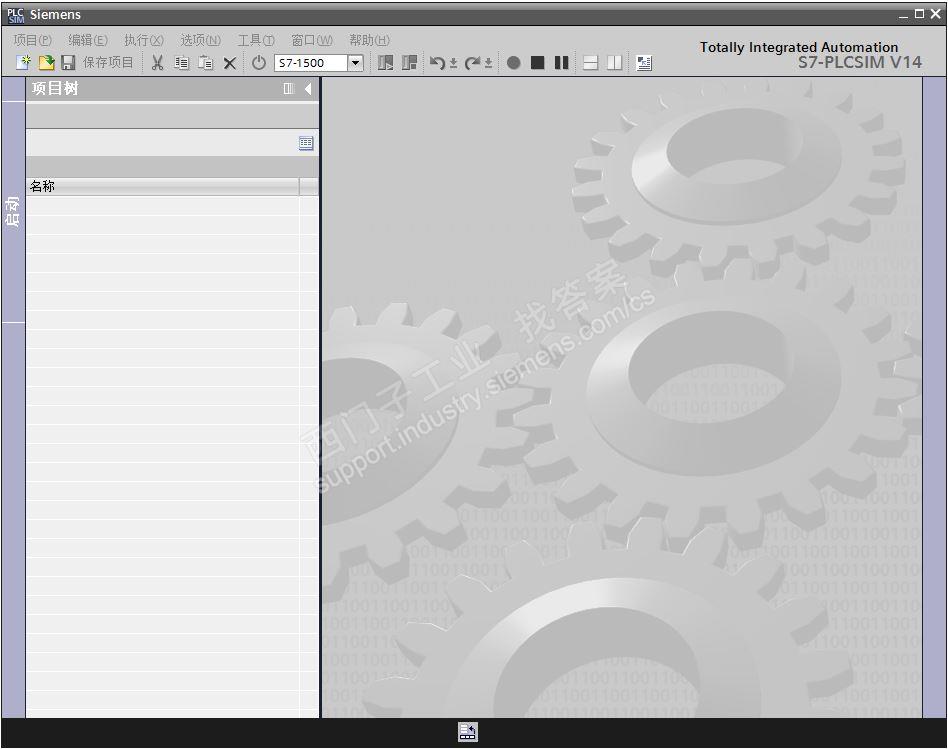The image size is (948, 749).
Task: Click the new project icon
Action: [x=23, y=62]
